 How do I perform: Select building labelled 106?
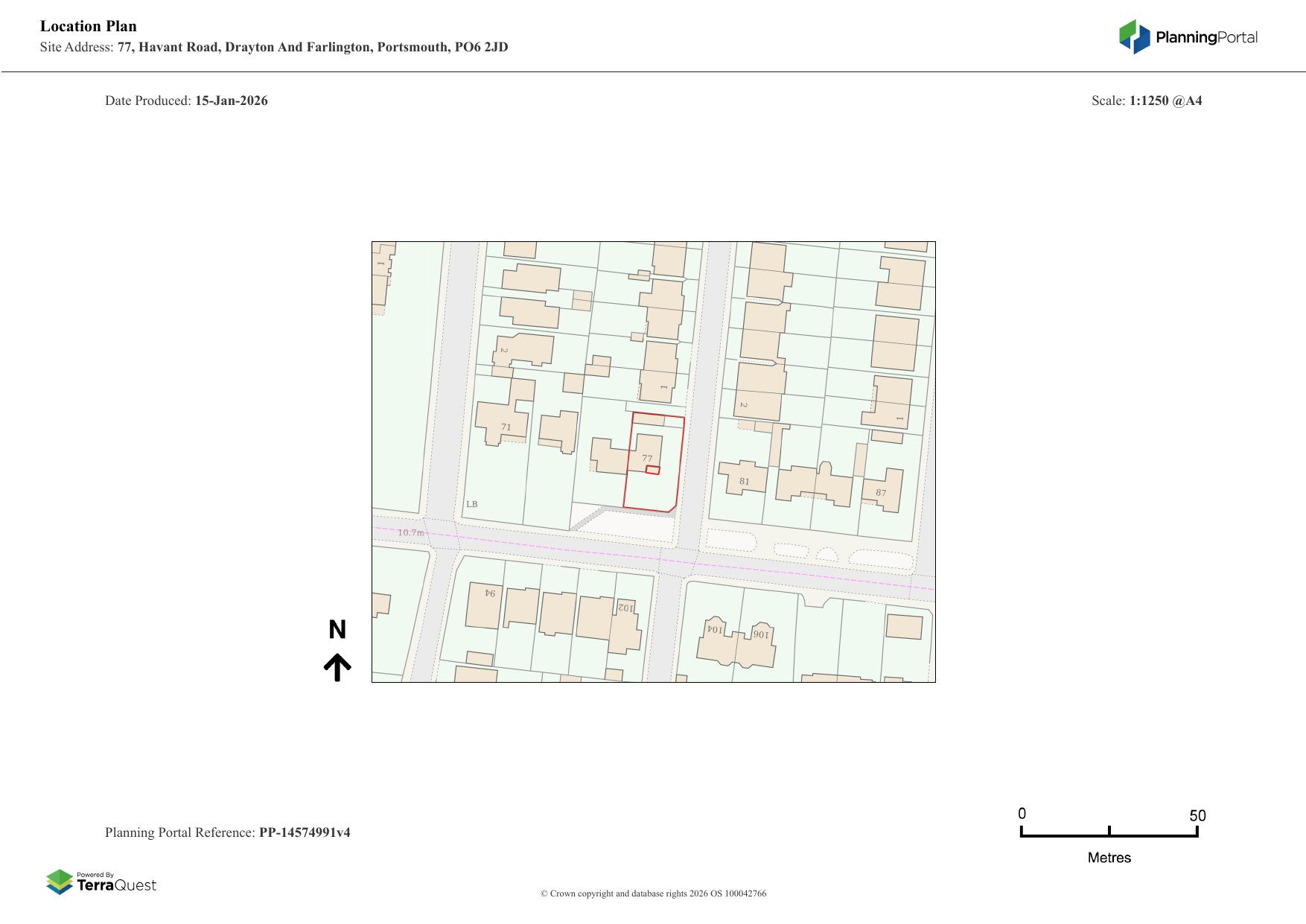tap(759, 634)
